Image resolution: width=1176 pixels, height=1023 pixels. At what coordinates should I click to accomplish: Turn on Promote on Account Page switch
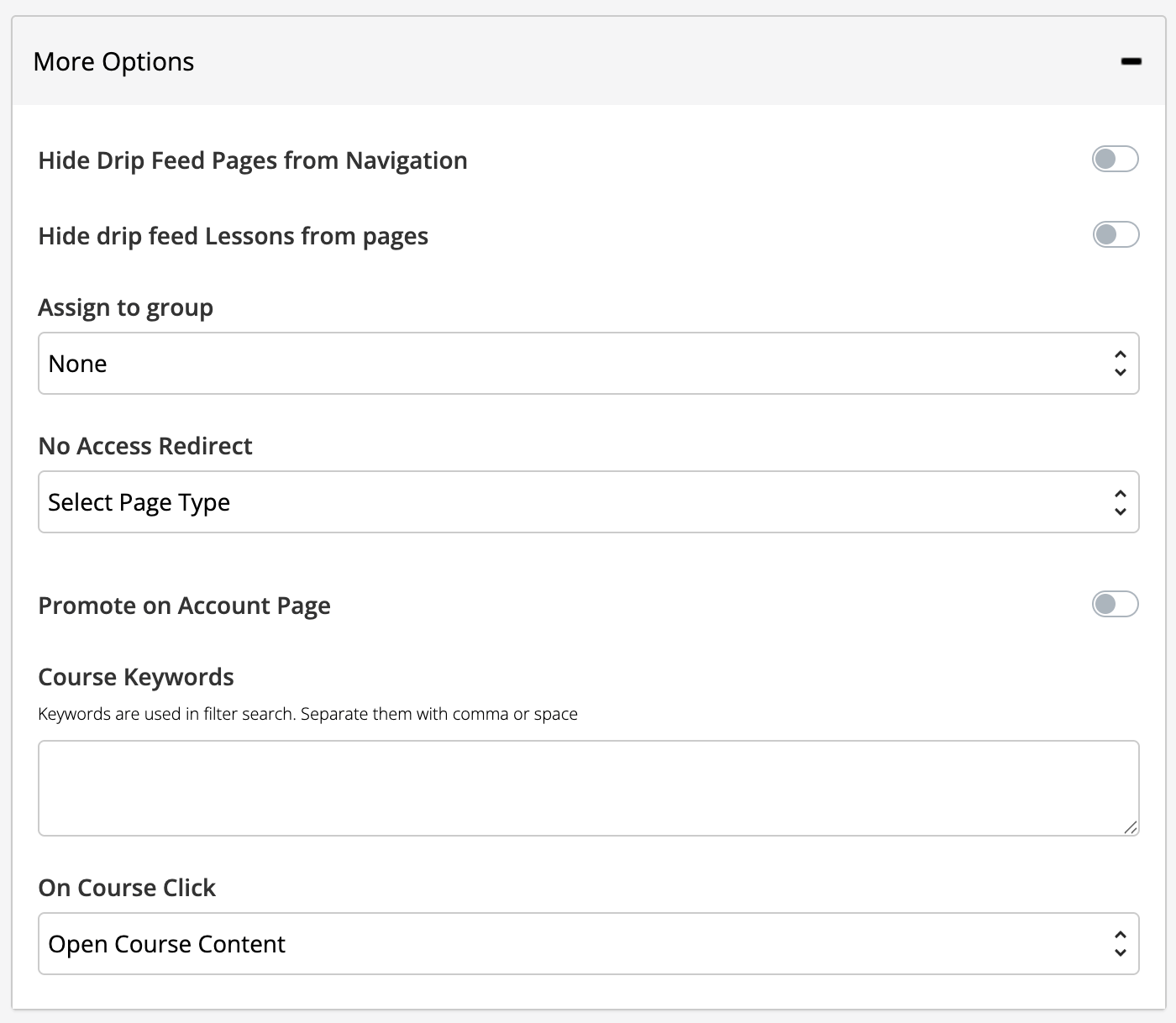point(1115,604)
